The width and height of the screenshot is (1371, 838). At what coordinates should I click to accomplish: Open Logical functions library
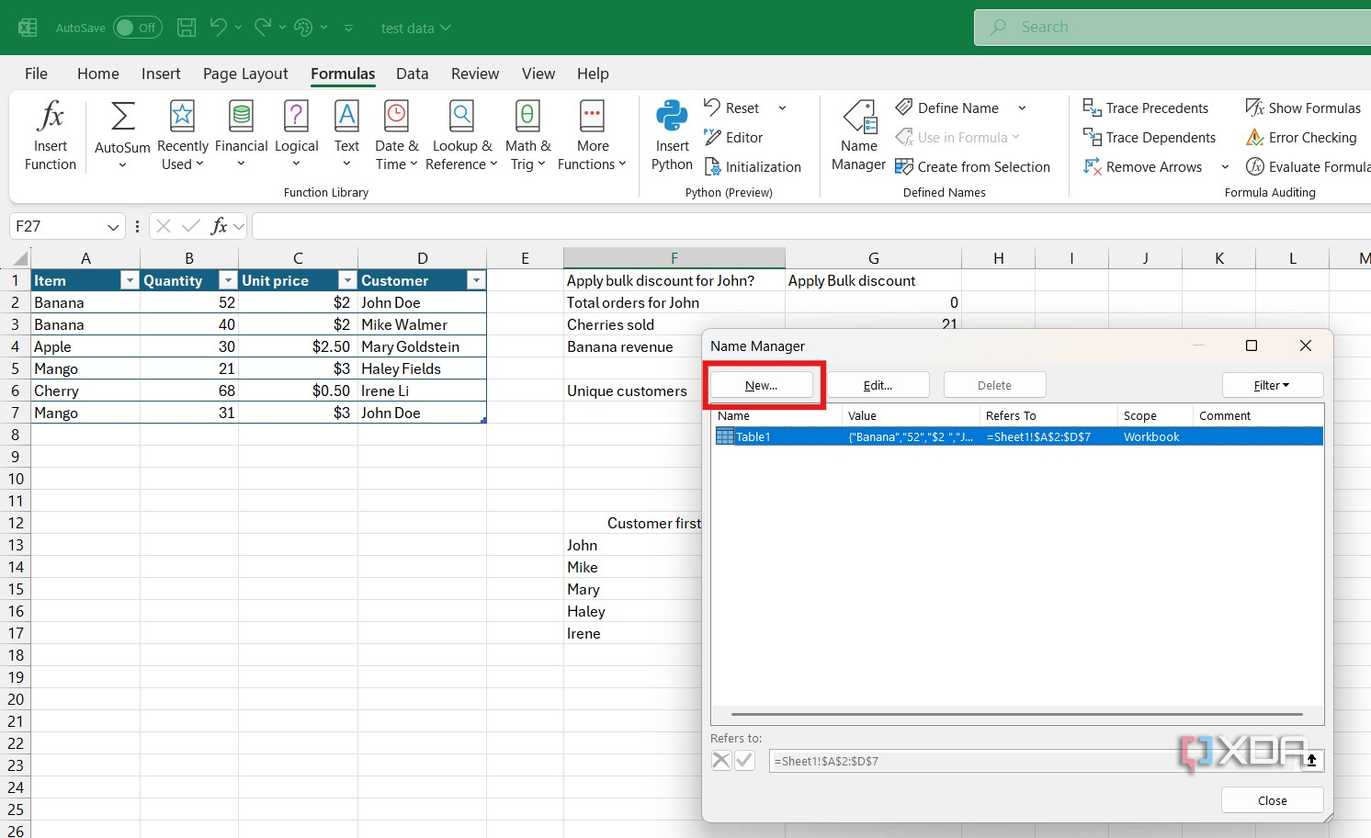point(296,136)
